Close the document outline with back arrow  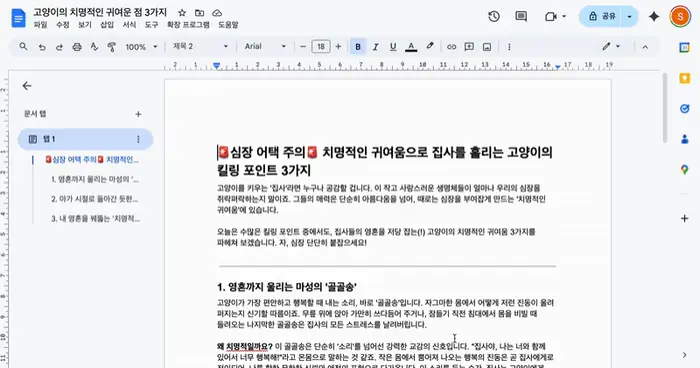click(27, 86)
